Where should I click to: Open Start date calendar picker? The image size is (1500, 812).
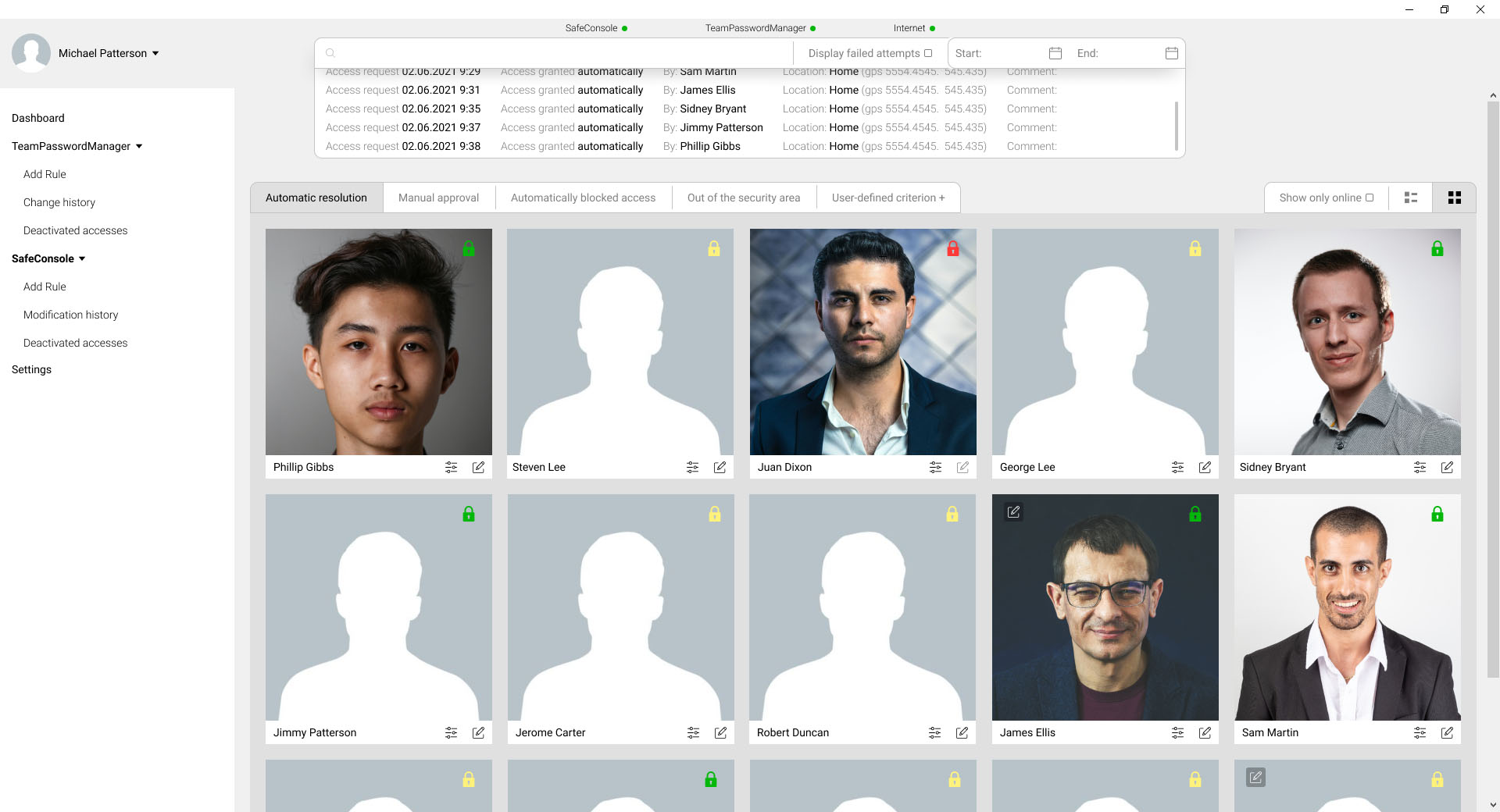(x=1055, y=53)
